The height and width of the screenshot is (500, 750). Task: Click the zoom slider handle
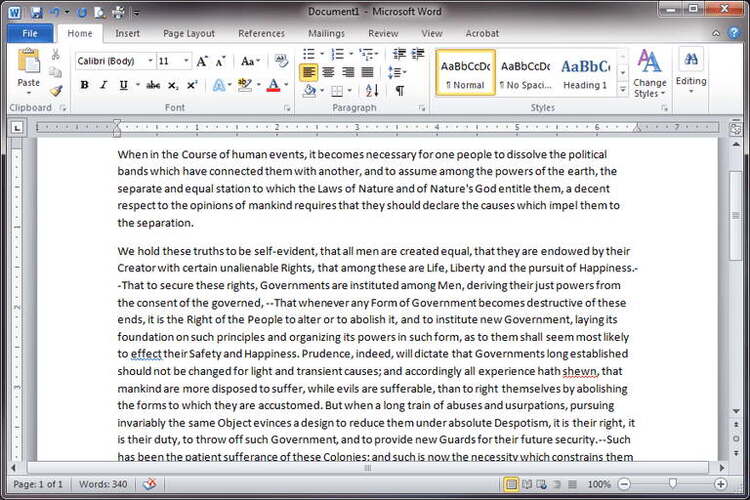pyautogui.click(x=672, y=484)
